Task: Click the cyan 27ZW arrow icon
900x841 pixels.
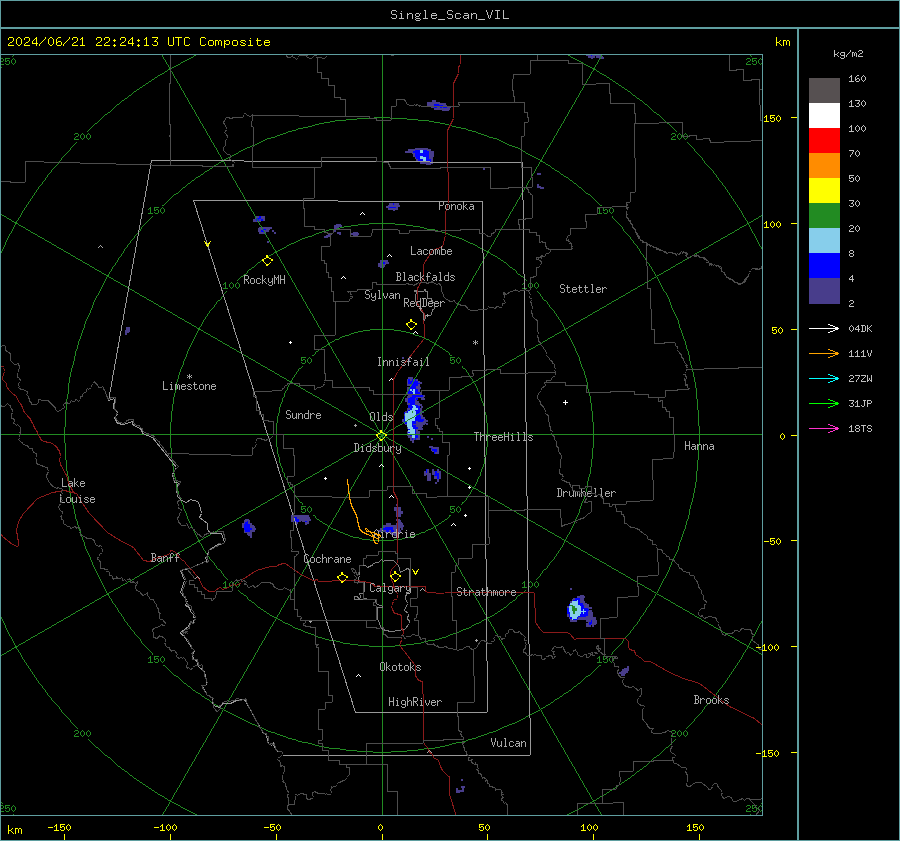Action: coord(824,378)
